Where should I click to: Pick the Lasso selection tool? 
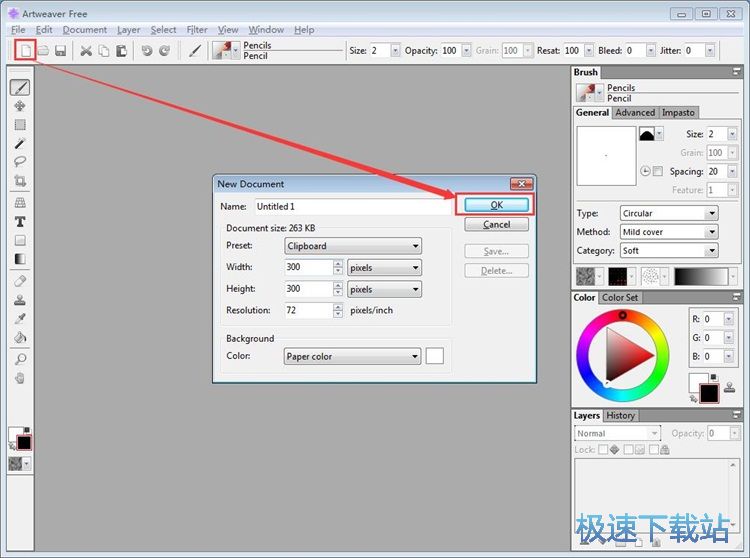tap(20, 162)
